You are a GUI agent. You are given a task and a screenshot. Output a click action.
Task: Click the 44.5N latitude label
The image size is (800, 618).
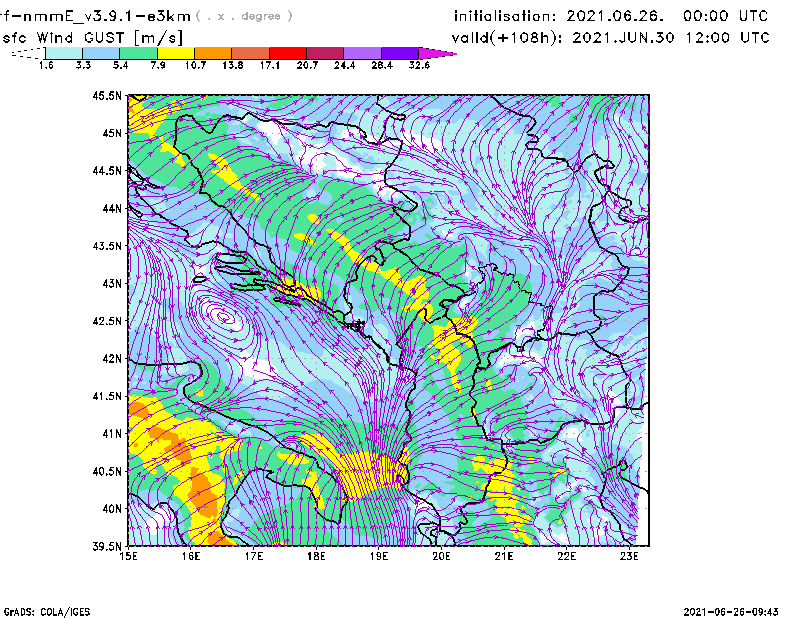tap(108, 170)
